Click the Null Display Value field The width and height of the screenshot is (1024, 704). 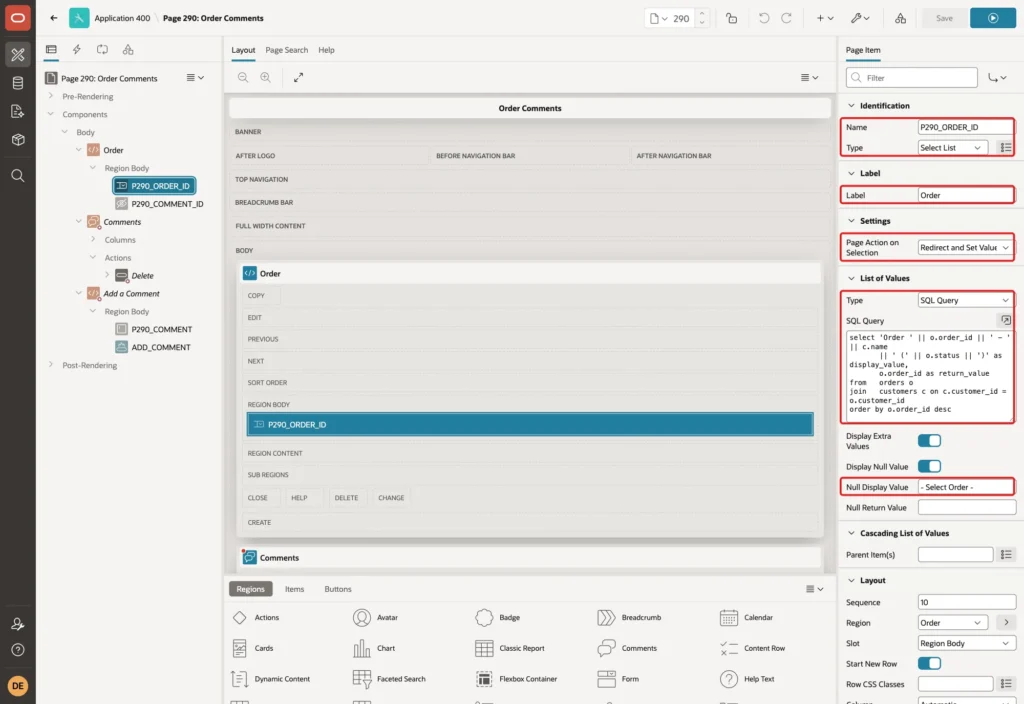(966, 487)
